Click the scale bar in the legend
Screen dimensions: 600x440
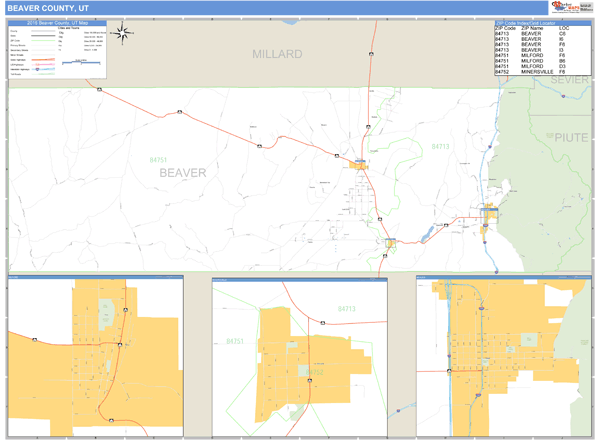pyautogui.click(x=81, y=62)
